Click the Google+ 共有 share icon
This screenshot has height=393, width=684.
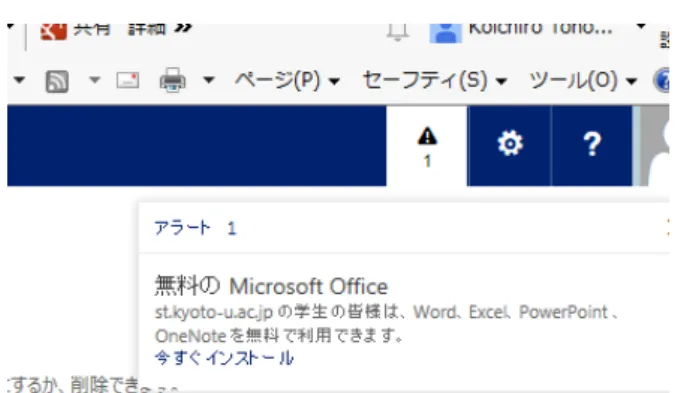point(54,31)
